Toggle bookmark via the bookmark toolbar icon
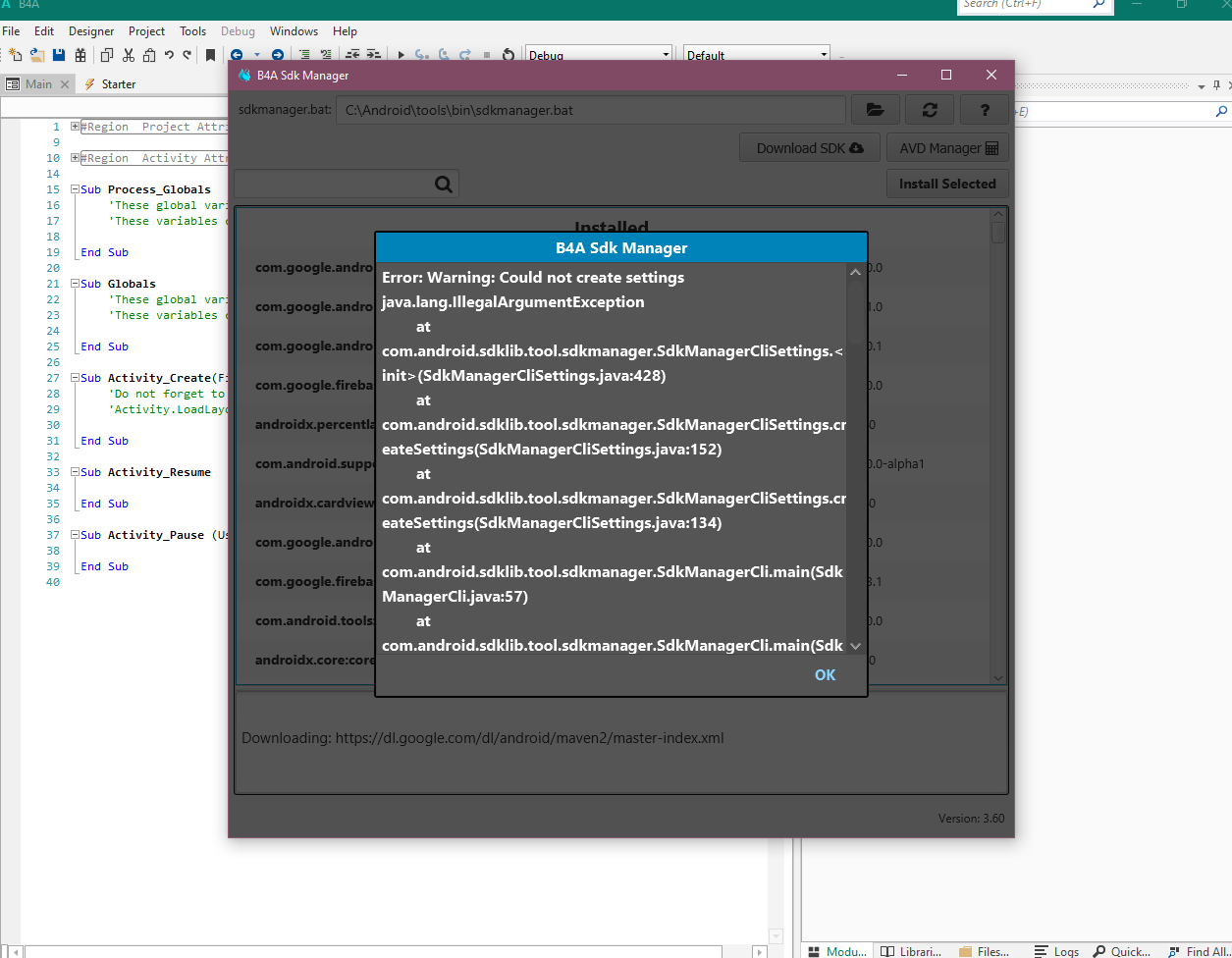This screenshot has width=1232, height=958. coord(210,55)
